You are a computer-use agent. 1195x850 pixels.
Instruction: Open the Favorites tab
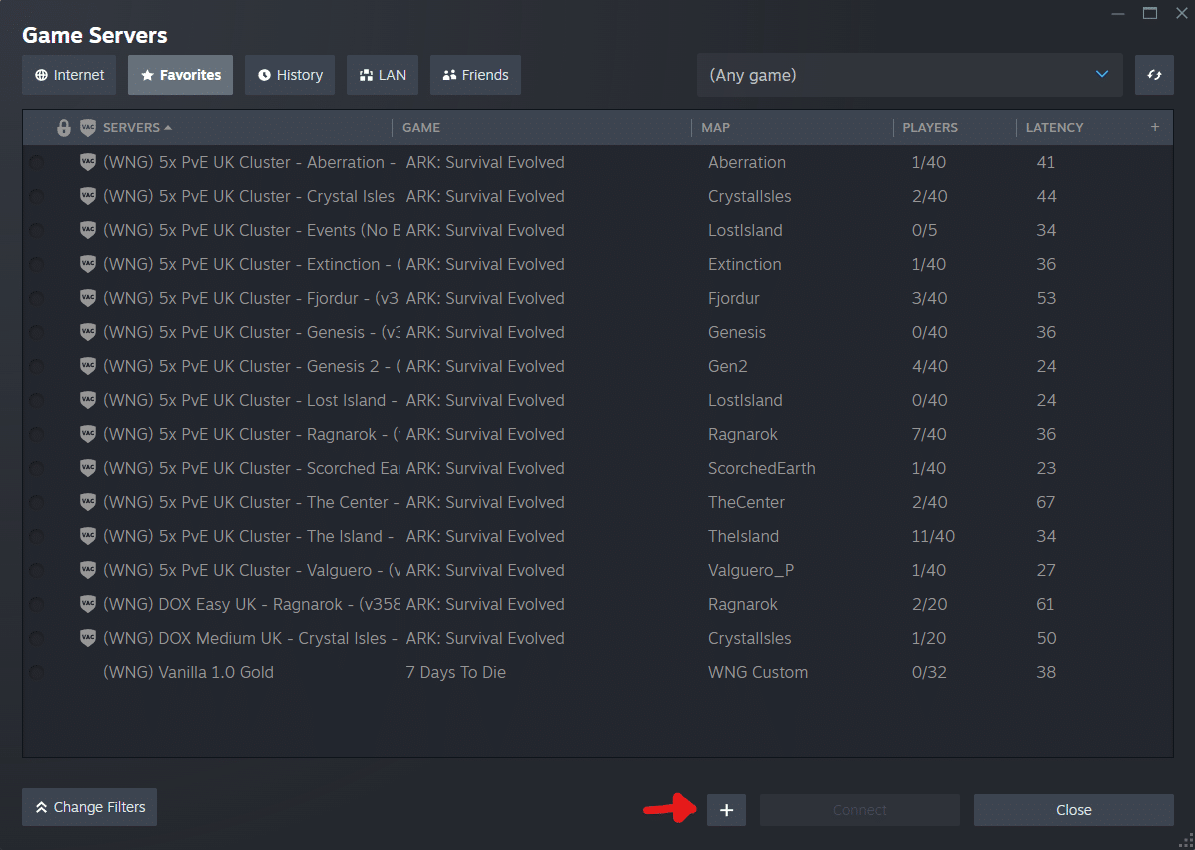(181, 75)
